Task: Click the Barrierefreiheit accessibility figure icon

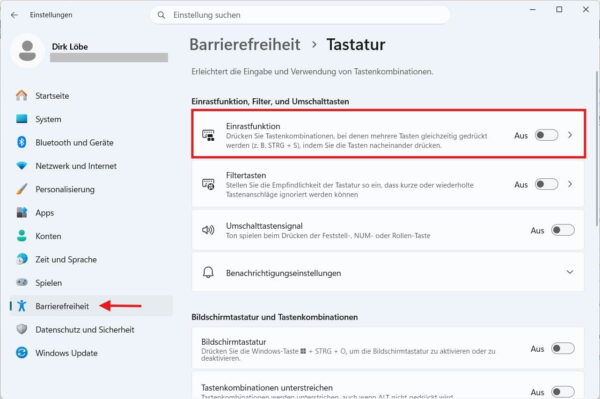Action: [22, 306]
